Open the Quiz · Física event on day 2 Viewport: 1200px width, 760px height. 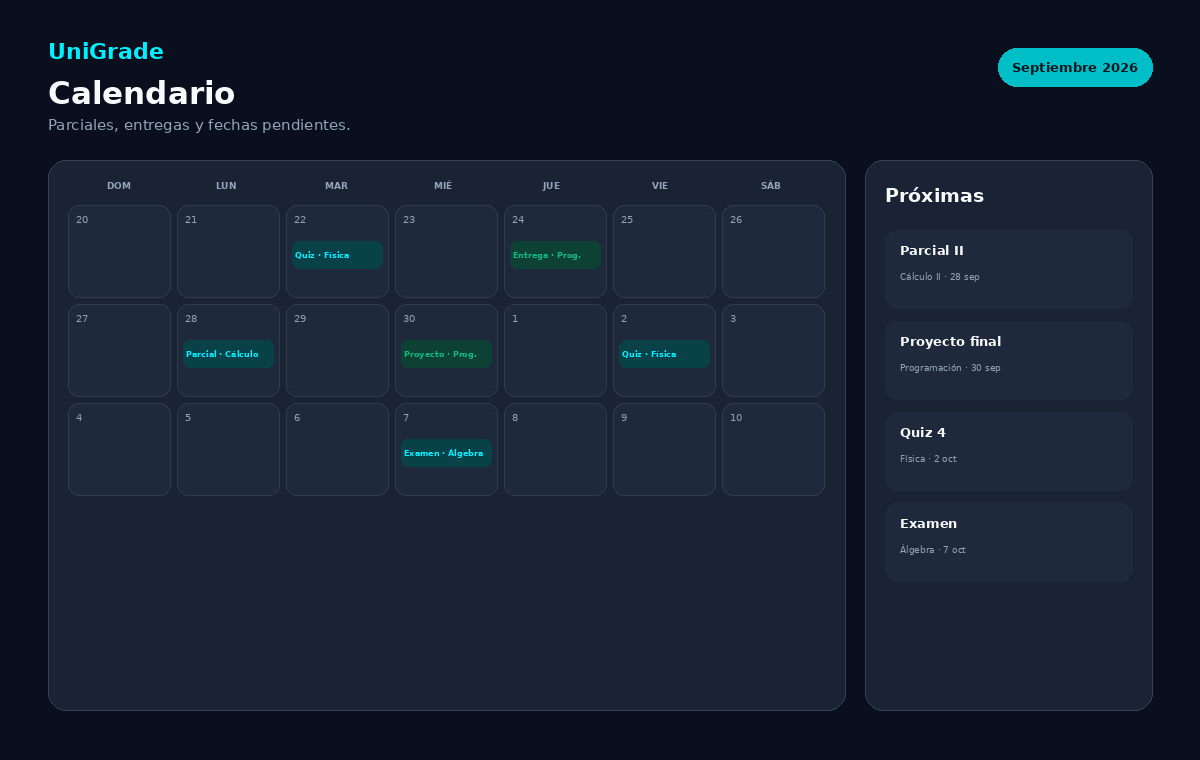point(664,354)
